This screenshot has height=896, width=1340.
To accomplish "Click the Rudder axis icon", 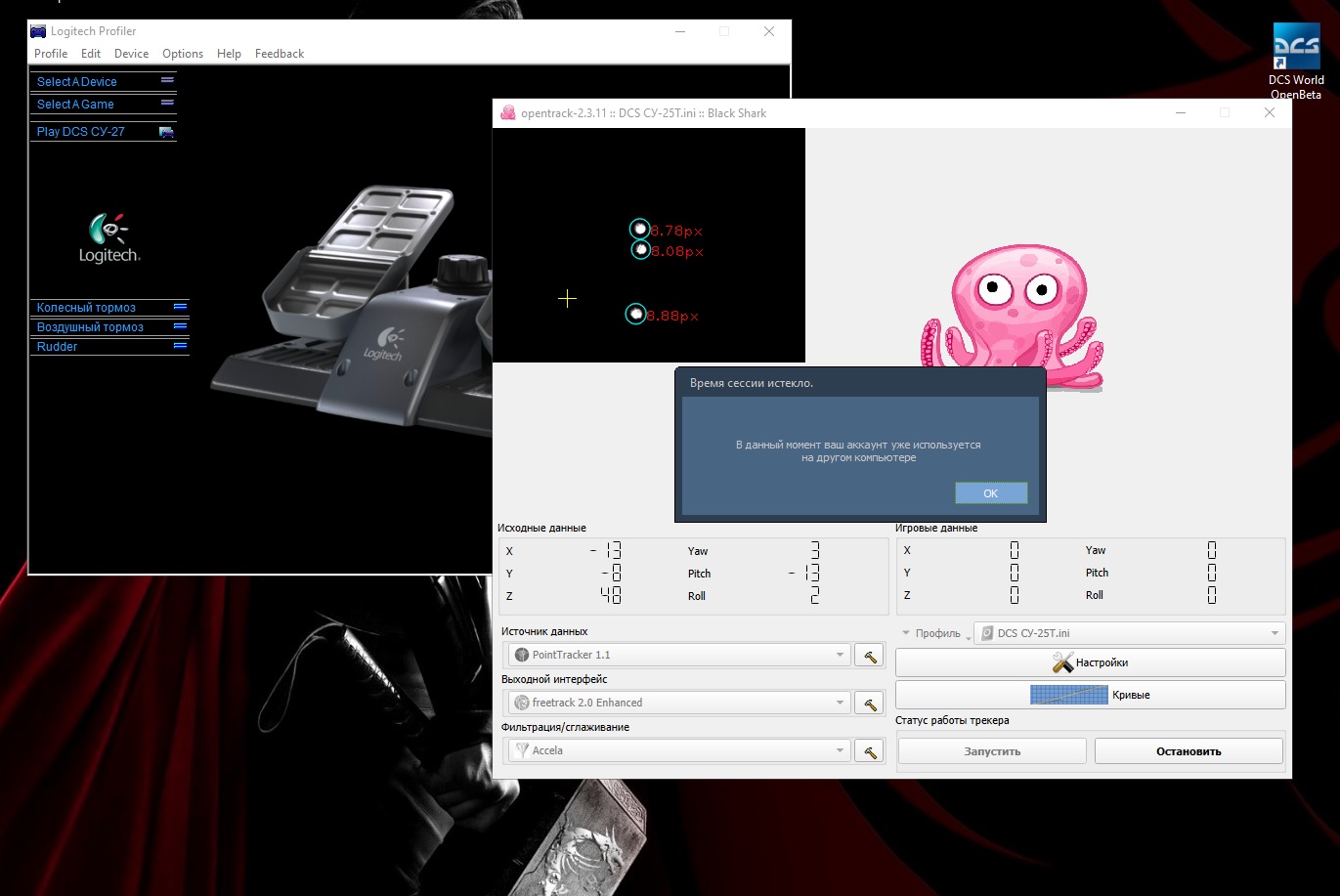I will tap(180, 346).
